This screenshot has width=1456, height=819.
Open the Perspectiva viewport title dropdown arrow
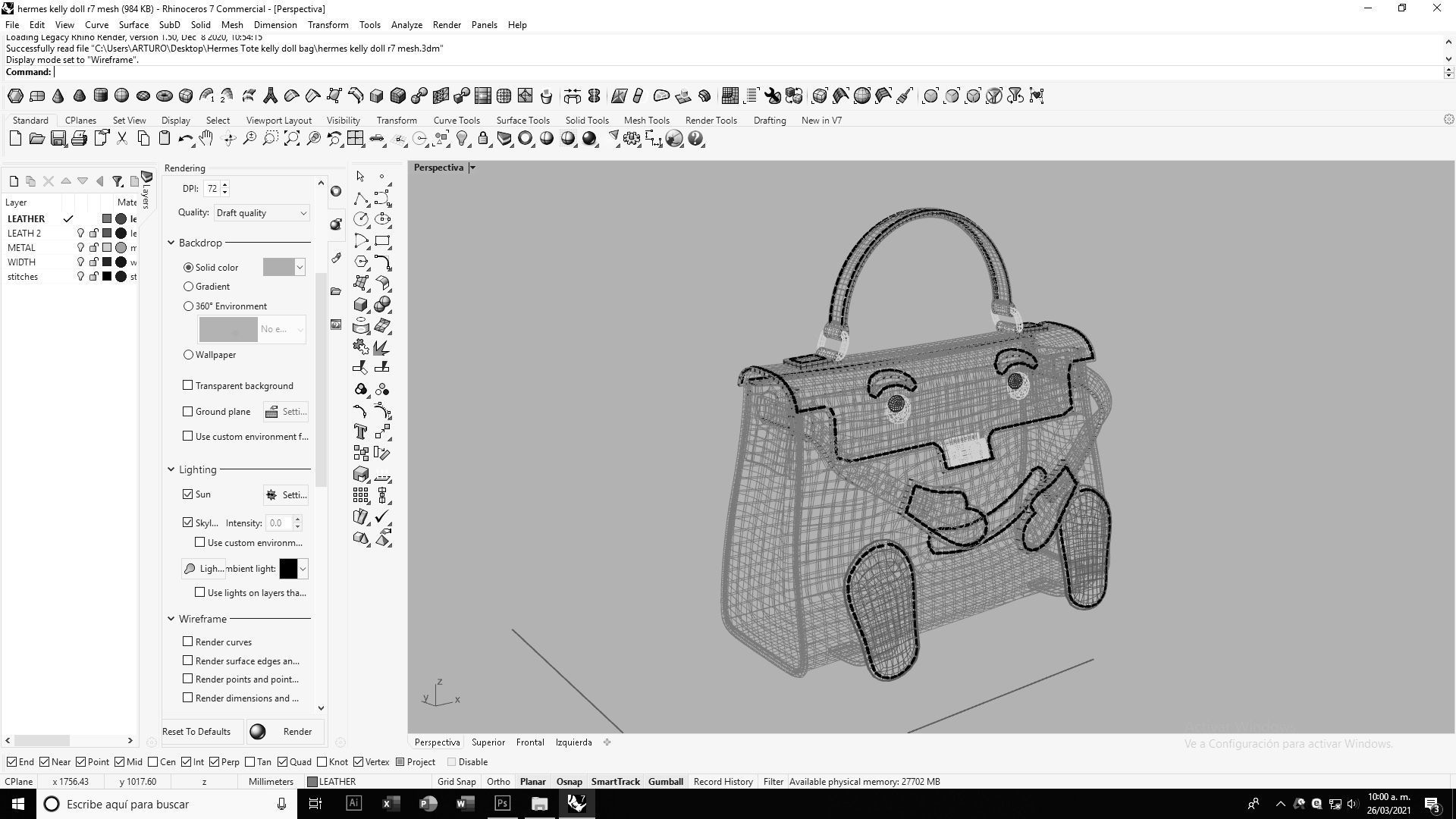[x=472, y=168]
